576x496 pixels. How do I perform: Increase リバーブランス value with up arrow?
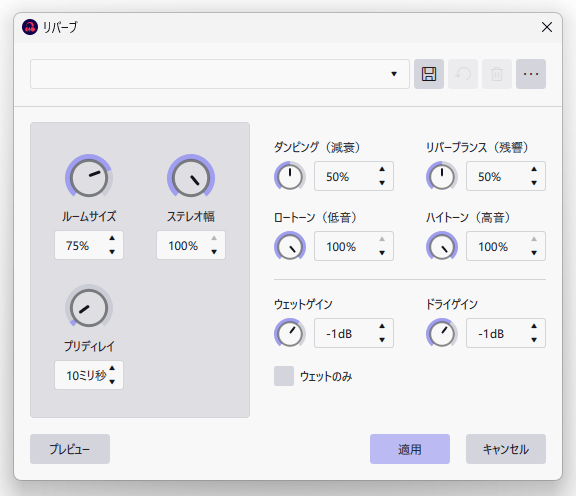tap(534, 169)
